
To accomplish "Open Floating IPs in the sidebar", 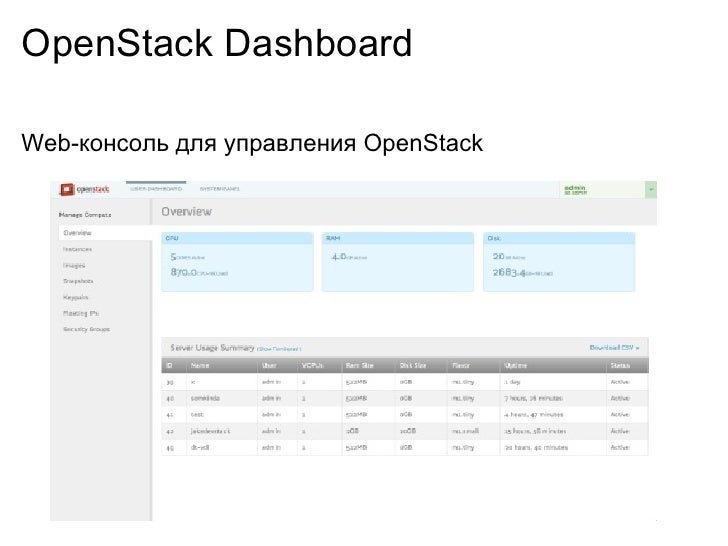I will click(x=81, y=313).
